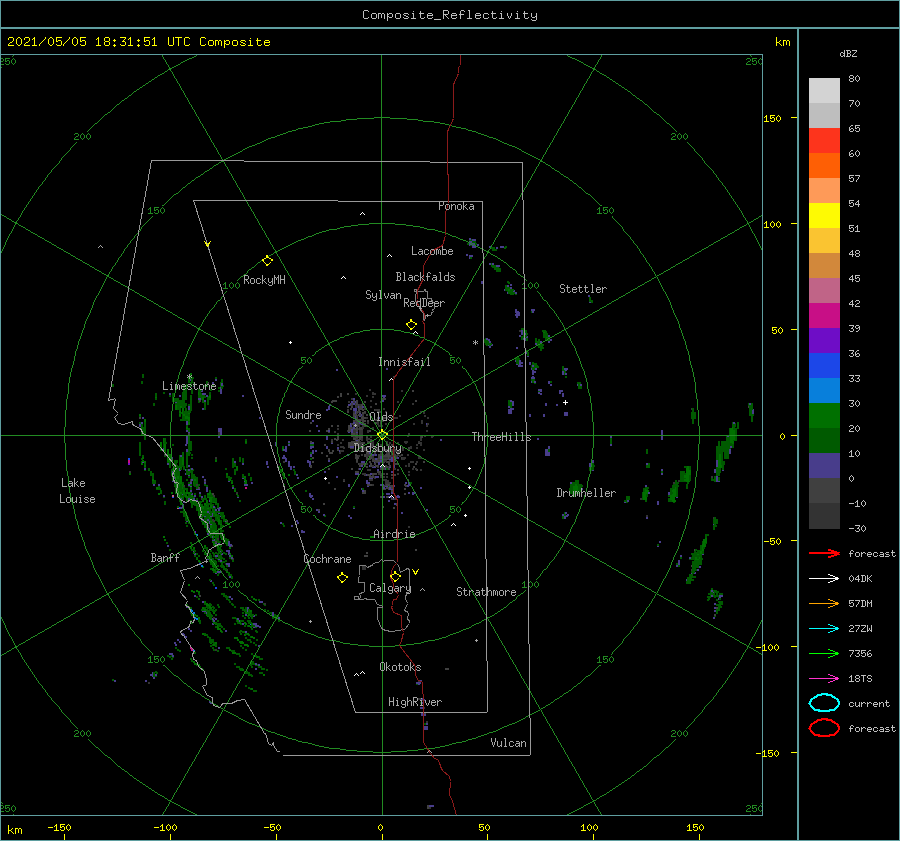This screenshot has height=841, width=900.
Task: Click the HighRiver town label
Action: click(415, 702)
